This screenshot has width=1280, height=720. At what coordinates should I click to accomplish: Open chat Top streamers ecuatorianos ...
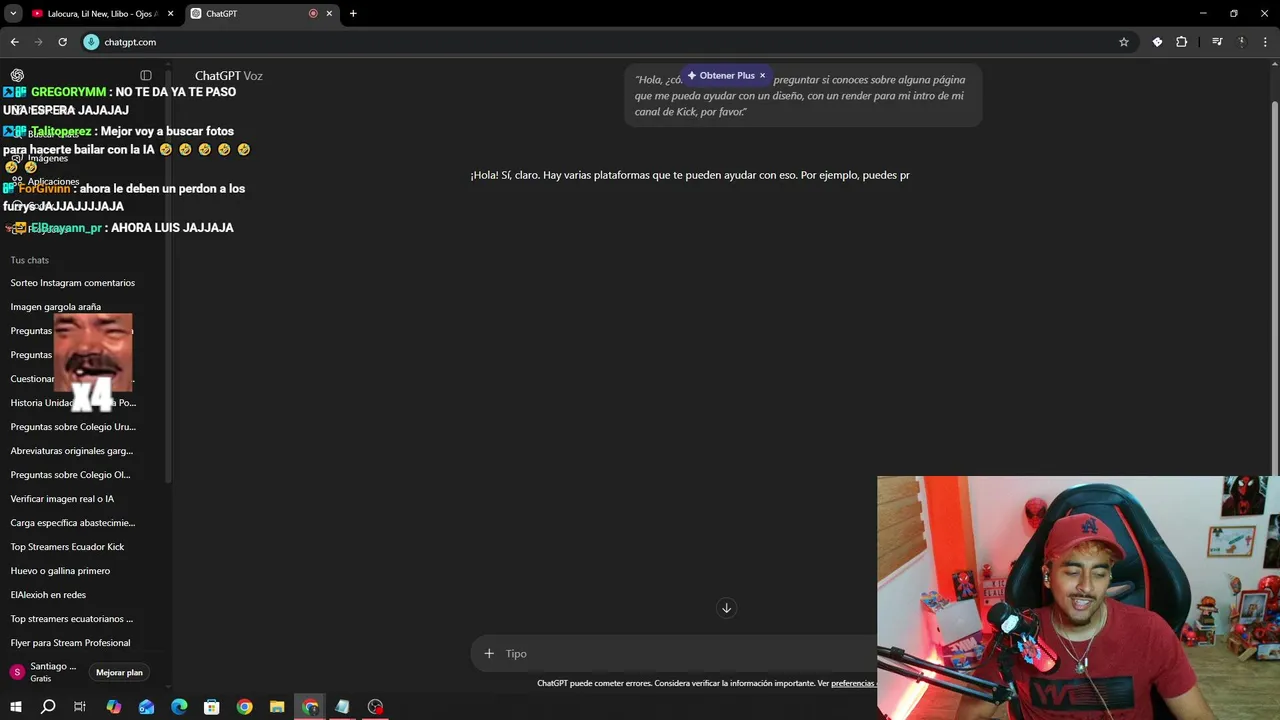click(72, 619)
